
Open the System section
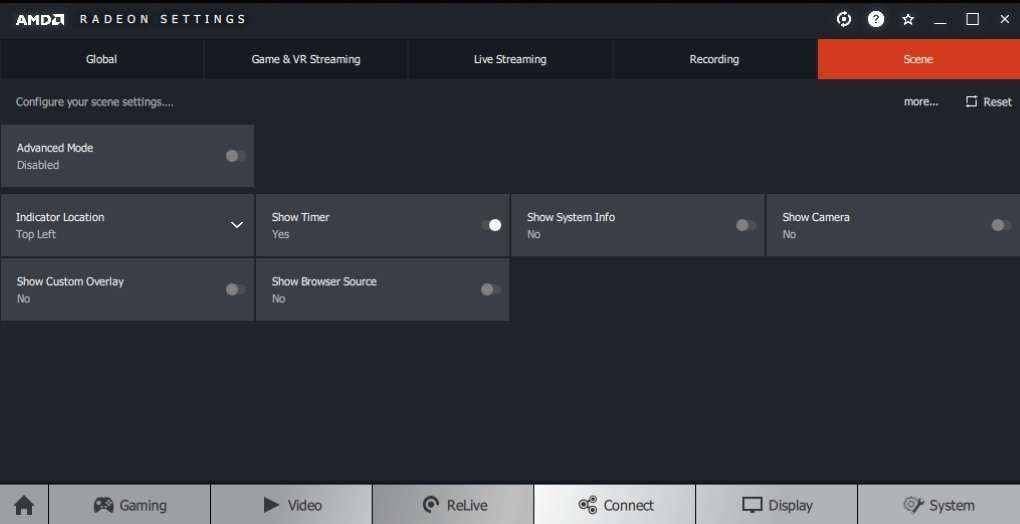tap(939, 504)
